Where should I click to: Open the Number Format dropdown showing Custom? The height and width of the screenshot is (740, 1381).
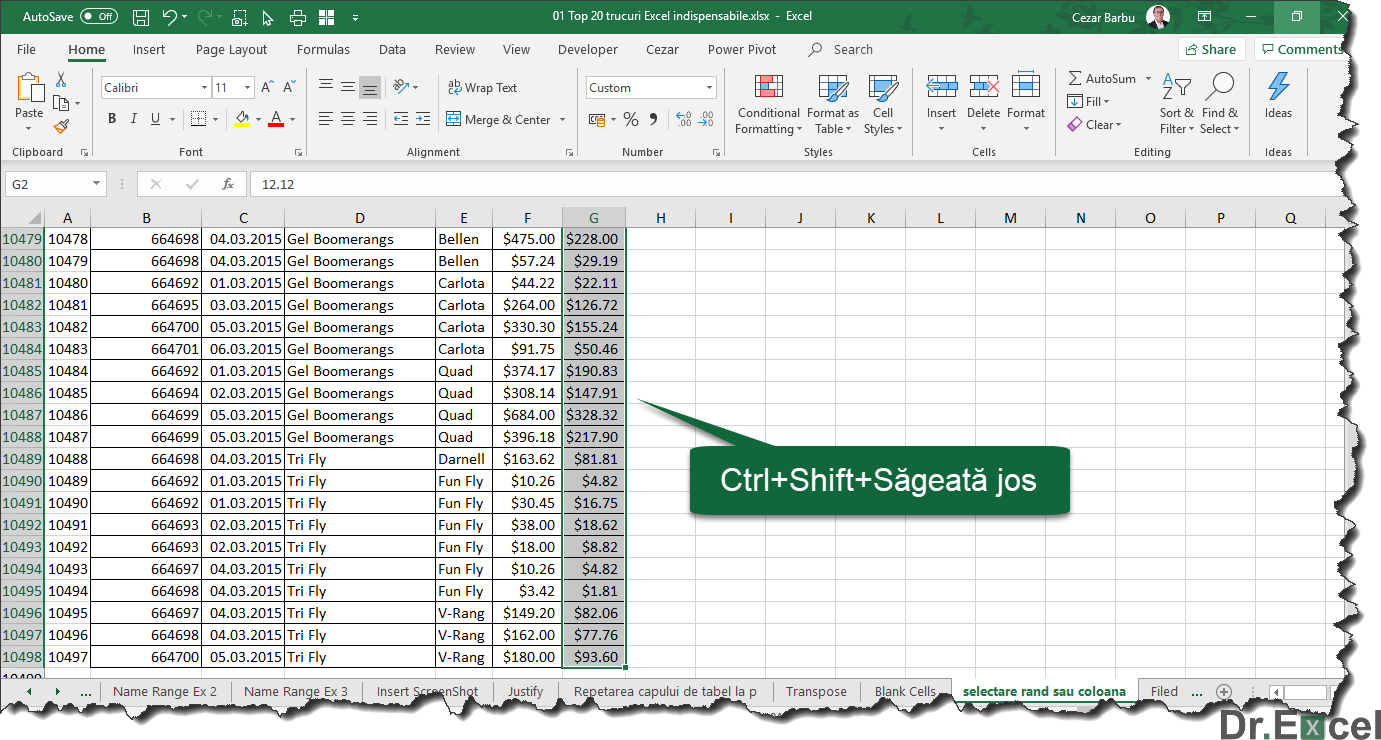(x=650, y=87)
